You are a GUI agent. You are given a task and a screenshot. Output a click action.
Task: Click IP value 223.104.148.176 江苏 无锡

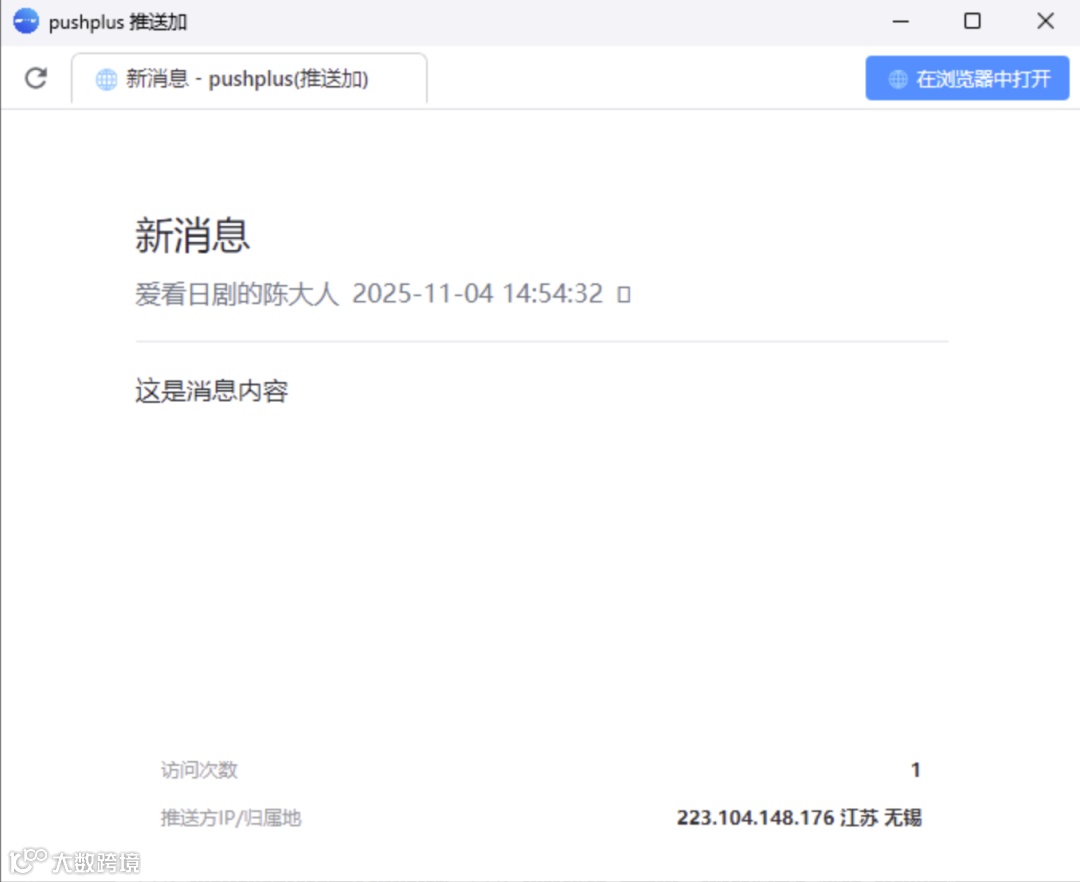point(799,818)
